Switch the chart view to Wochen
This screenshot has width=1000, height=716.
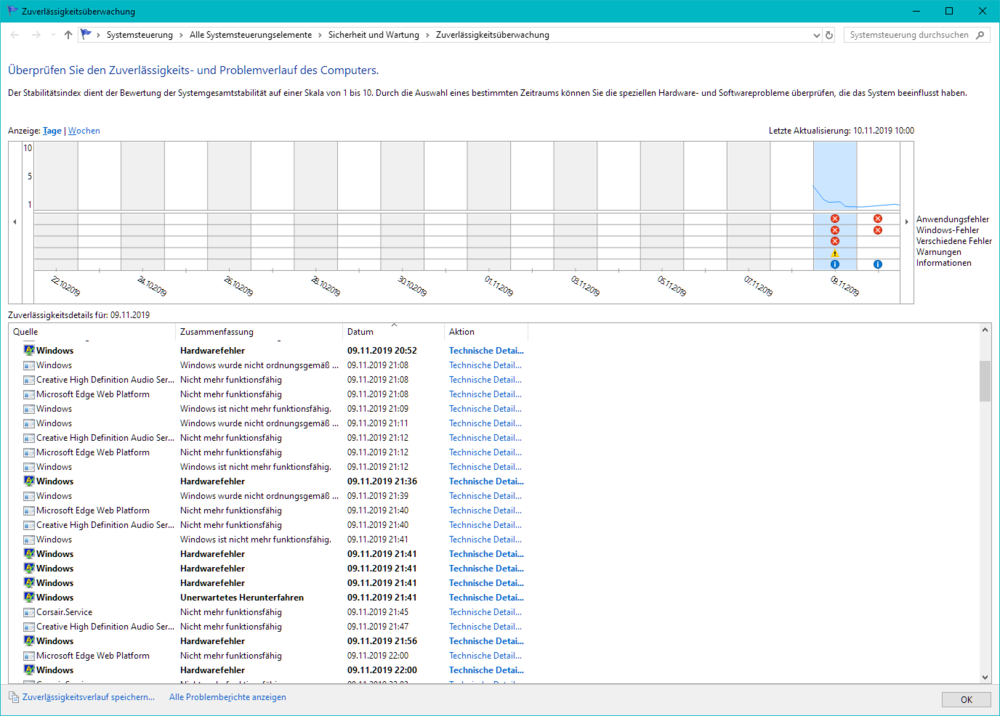click(x=84, y=131)
